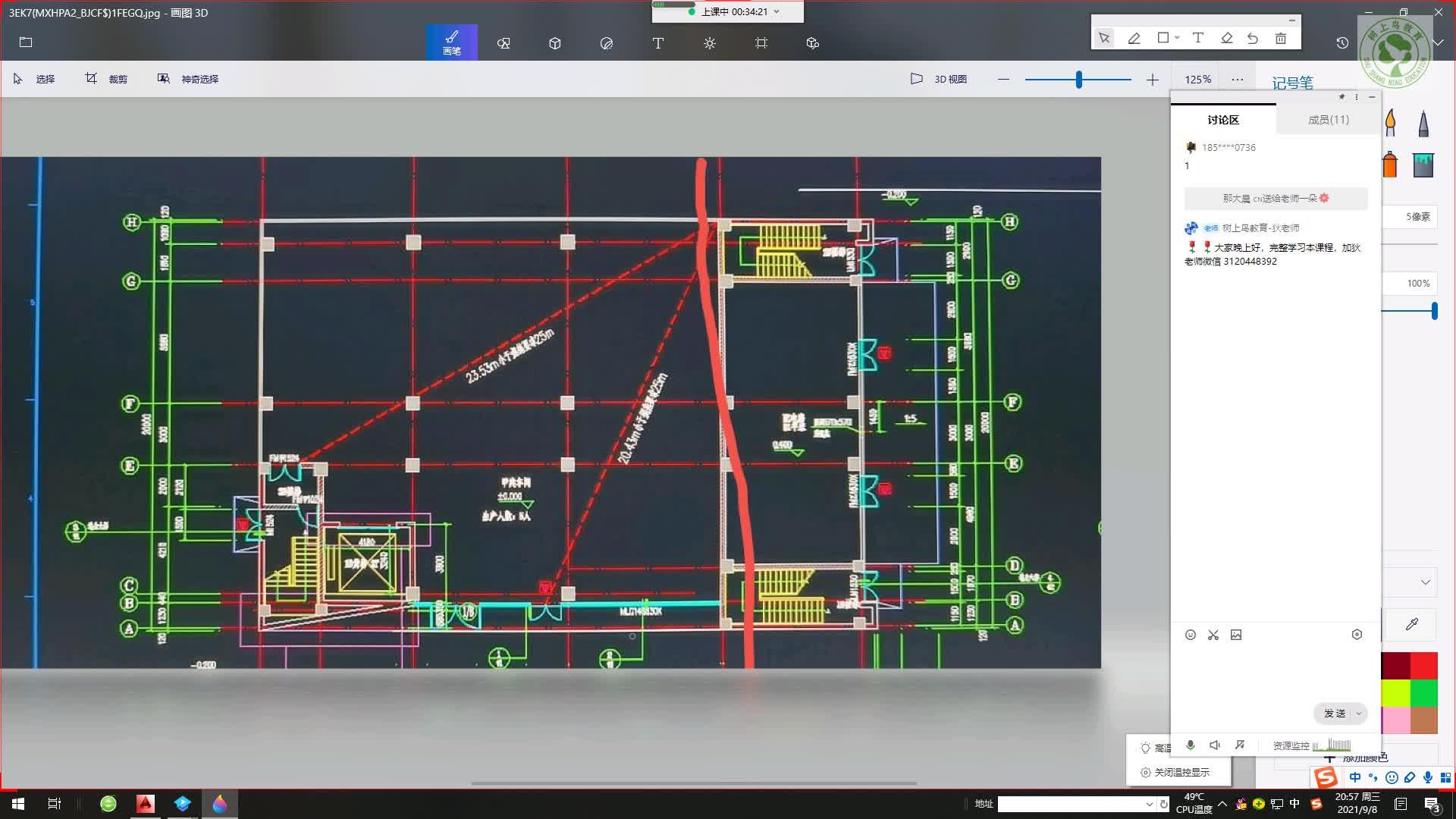
Task: Expand the send options dropdown arrow
Action: pyautogui.click(x=1359, y=714)
